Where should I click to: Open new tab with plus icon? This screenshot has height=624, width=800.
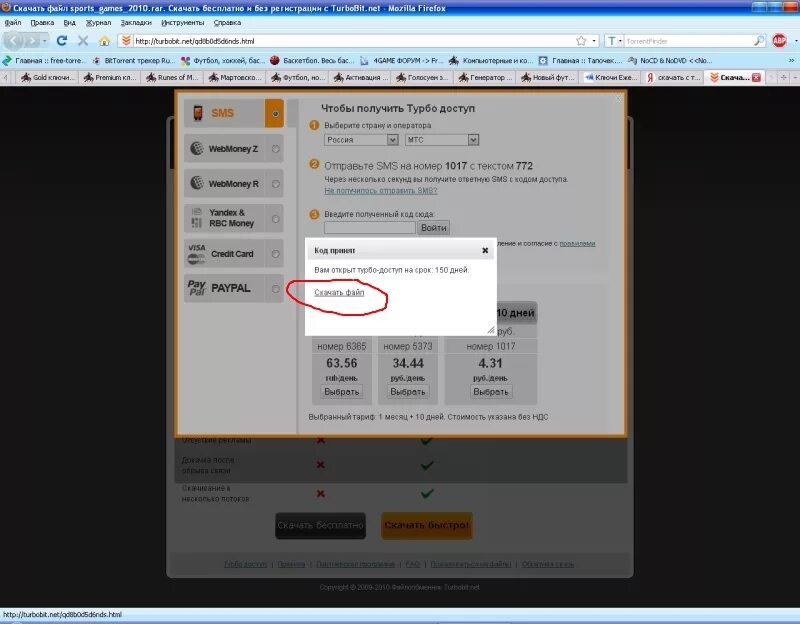(x=784, y=78)
